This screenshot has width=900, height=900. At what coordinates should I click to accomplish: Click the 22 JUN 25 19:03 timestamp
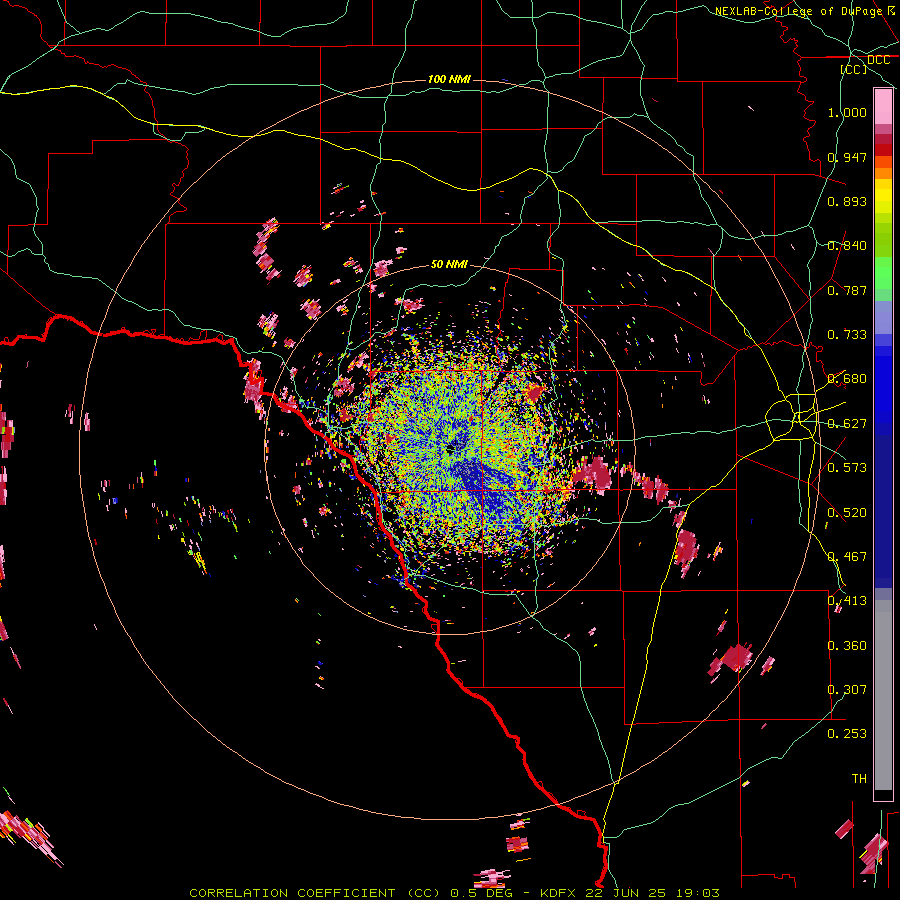[652, 893]
